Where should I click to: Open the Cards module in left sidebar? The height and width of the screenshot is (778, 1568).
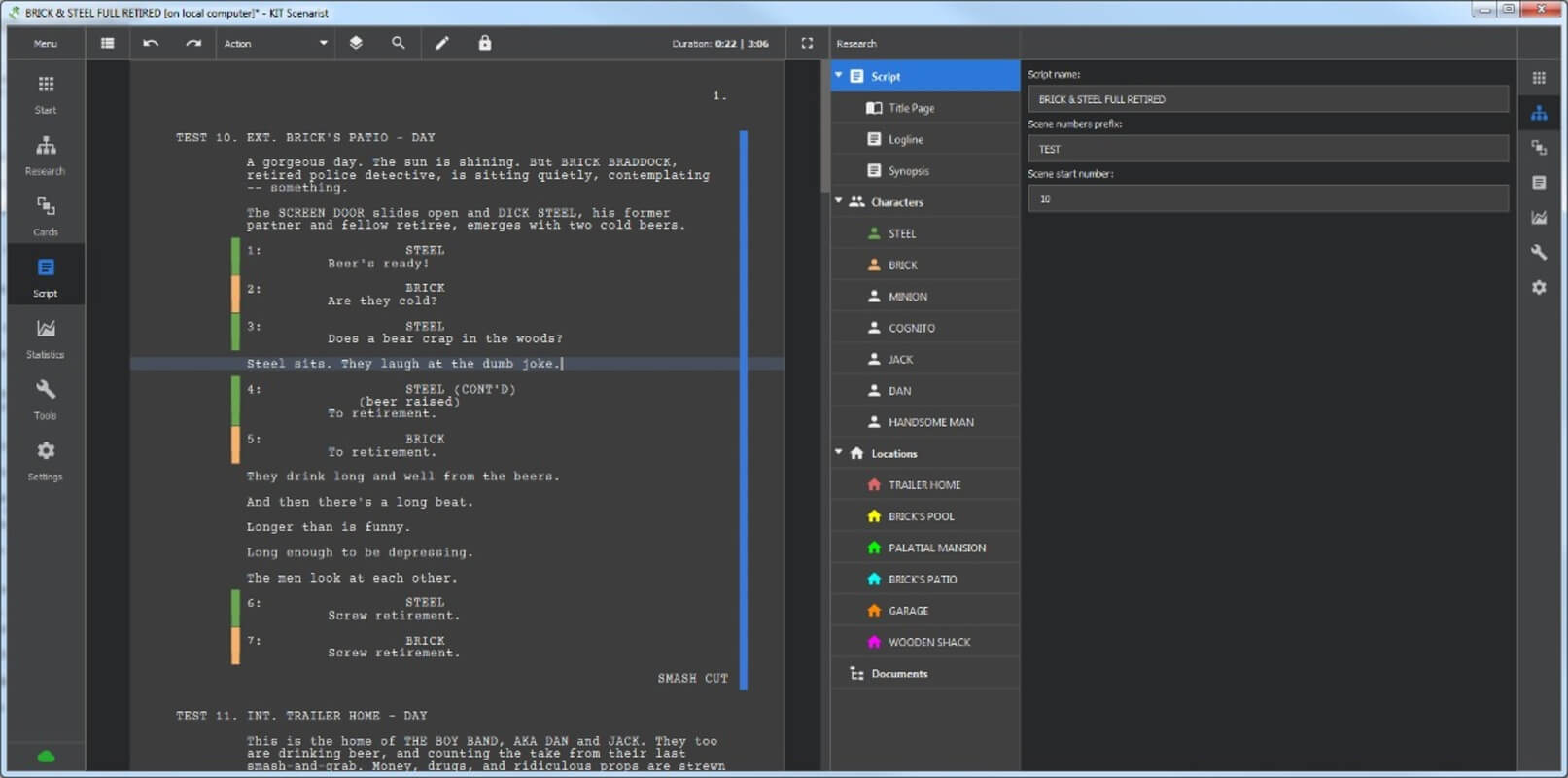coord(46,216)
